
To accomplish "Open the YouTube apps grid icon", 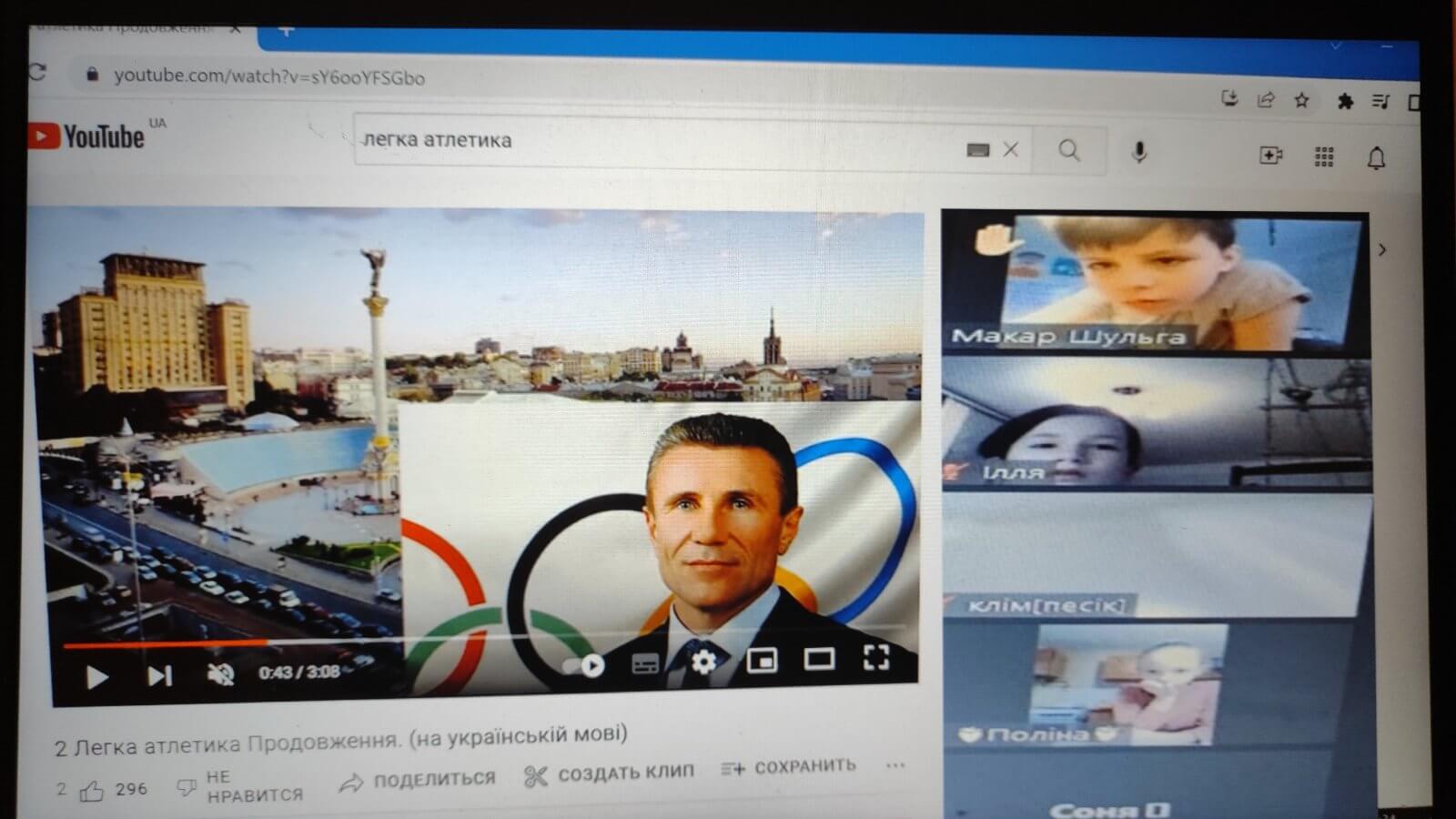I will click(x=1324, y=157).
